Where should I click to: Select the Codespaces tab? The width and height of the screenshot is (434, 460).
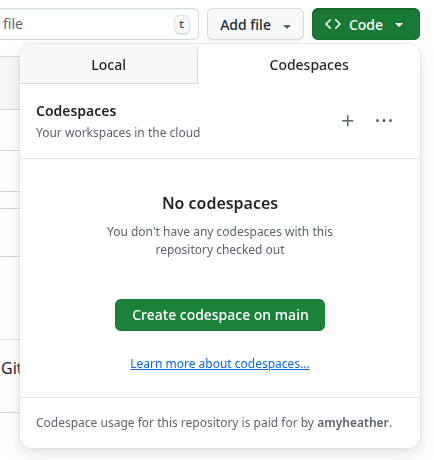[309, 65]
